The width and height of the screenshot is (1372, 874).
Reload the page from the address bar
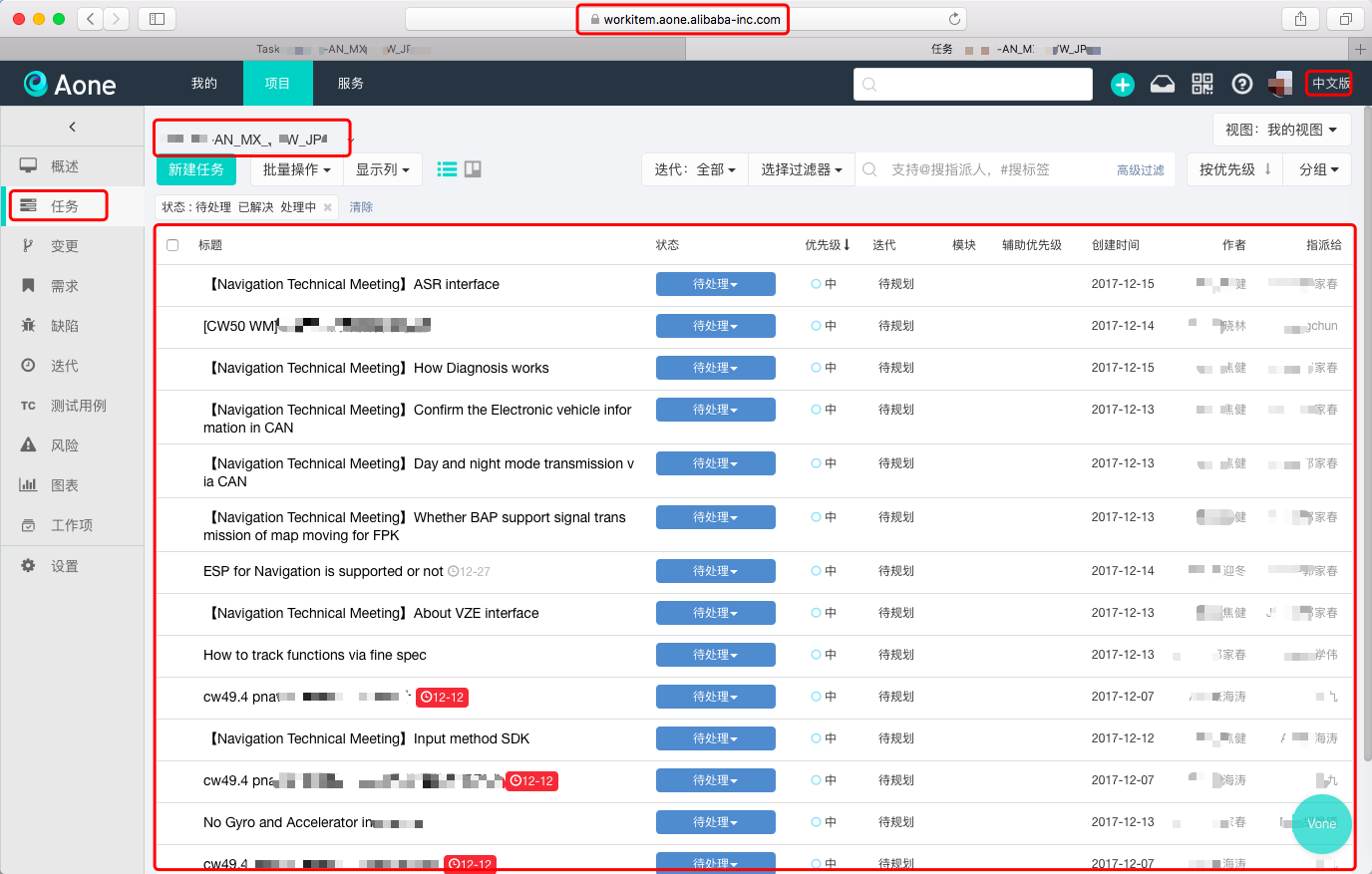954,19
